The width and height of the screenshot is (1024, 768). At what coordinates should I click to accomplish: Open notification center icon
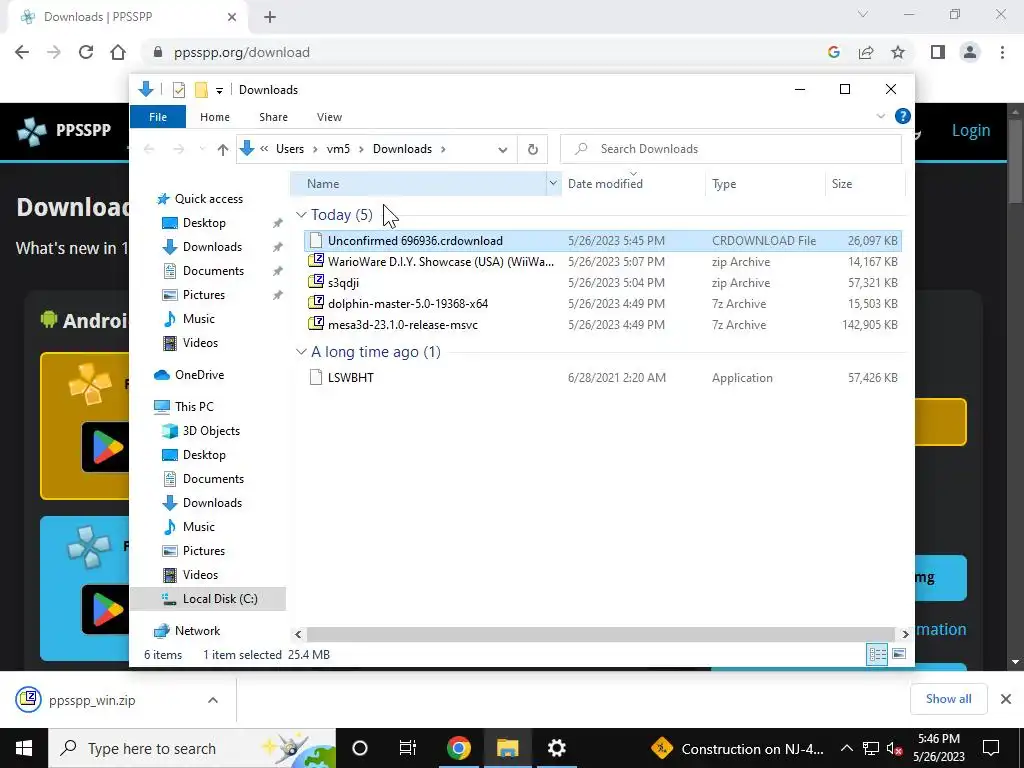point(991,748)
